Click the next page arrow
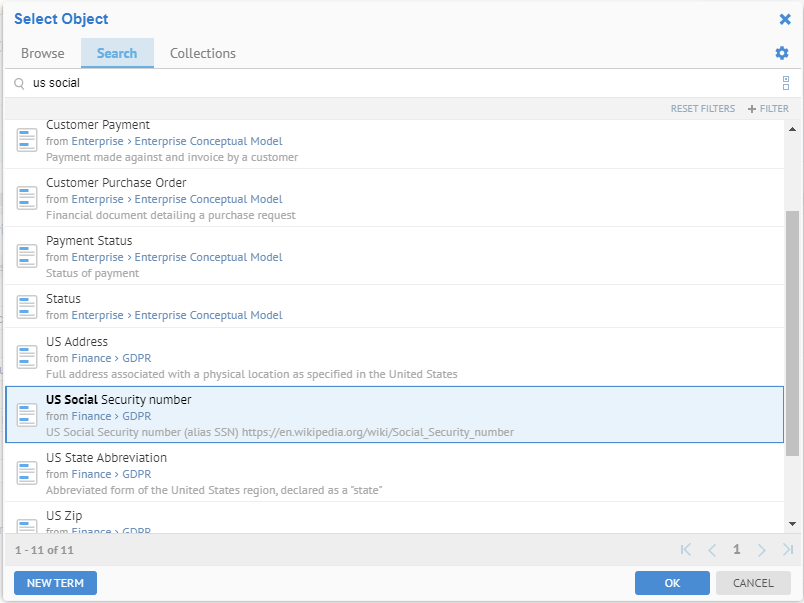Viewport: 804px width, 603px height. click(x=762, y=550)
